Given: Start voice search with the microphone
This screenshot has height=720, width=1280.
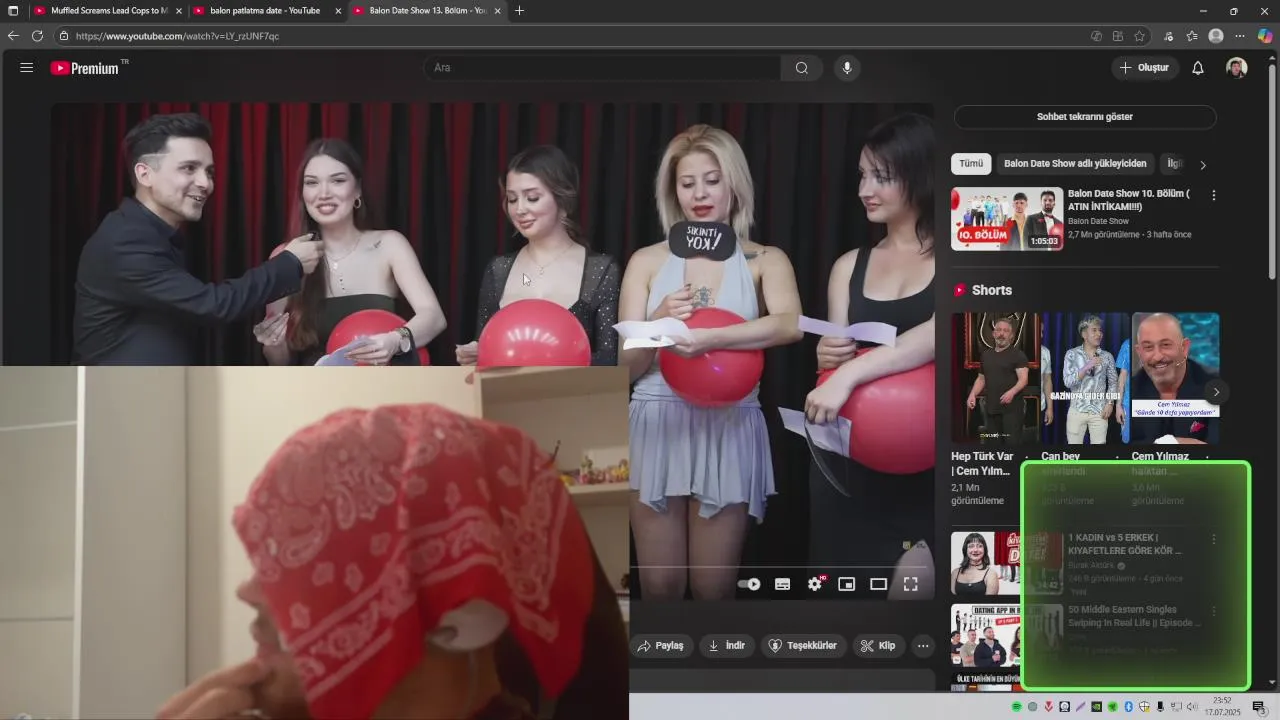Looking at the screenshot, I should [x=847, y=68].
